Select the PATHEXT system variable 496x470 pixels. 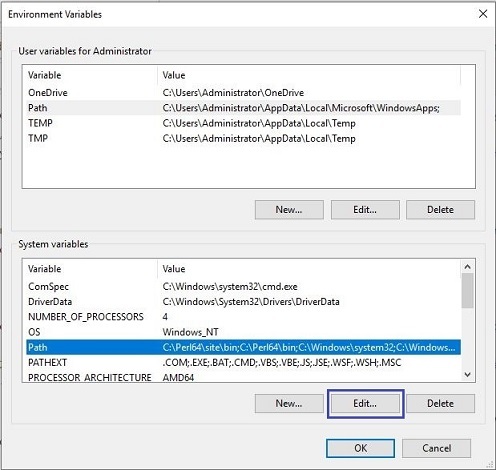point(243,362)
